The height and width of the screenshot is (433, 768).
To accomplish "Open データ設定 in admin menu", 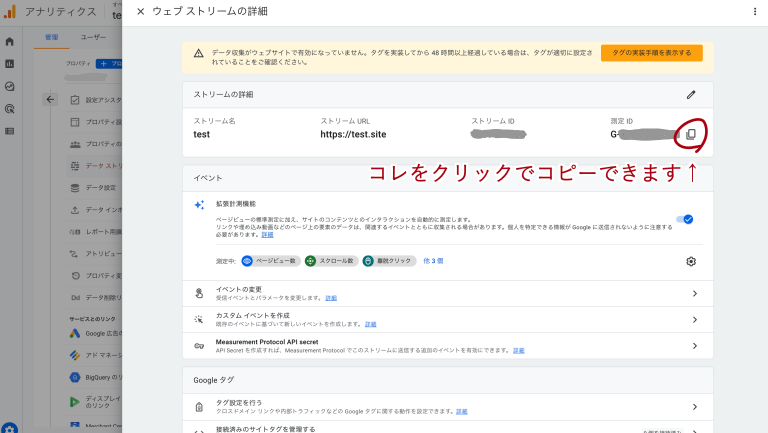I will tap(96, 188).
